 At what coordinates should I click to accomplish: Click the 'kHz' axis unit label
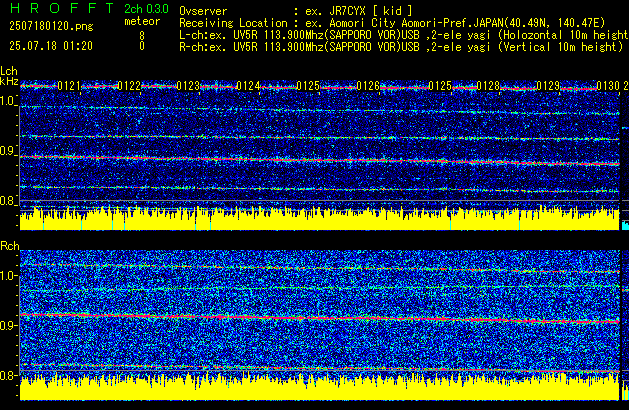point(9,81)
